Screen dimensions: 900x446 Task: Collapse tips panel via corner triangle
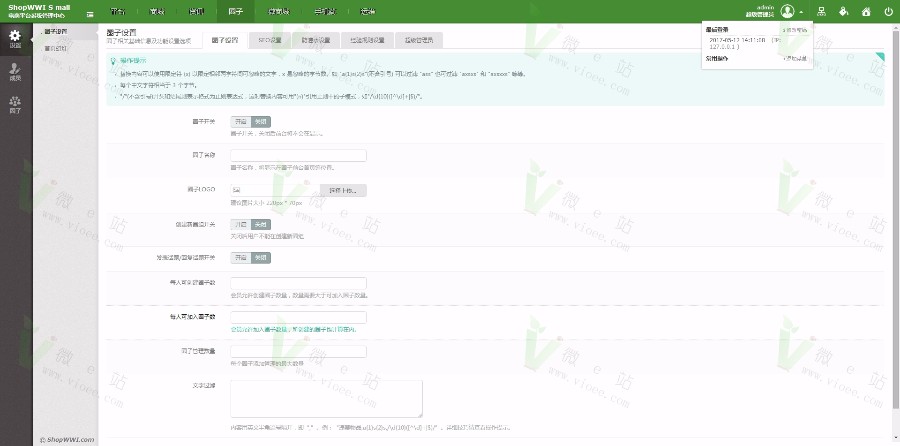coord(880,56)
